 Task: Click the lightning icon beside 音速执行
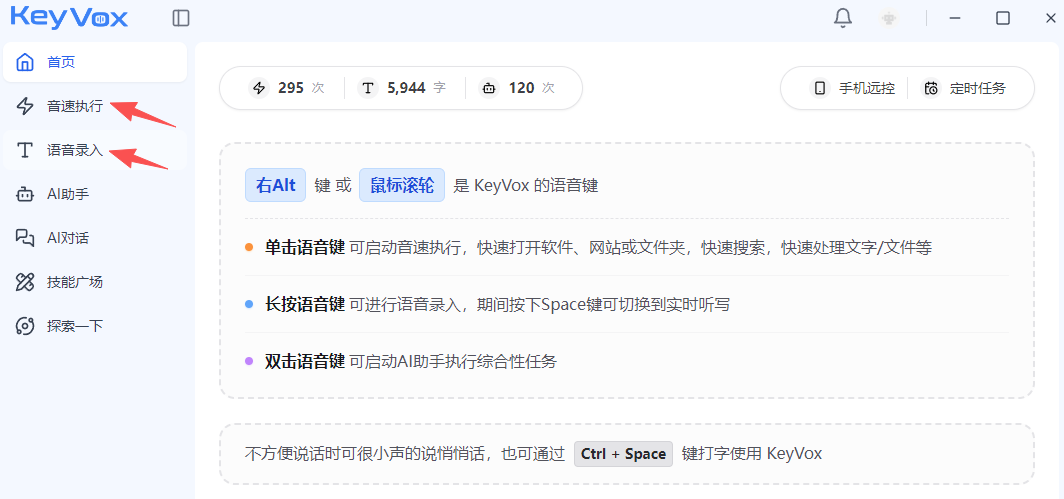pos(25,106)
